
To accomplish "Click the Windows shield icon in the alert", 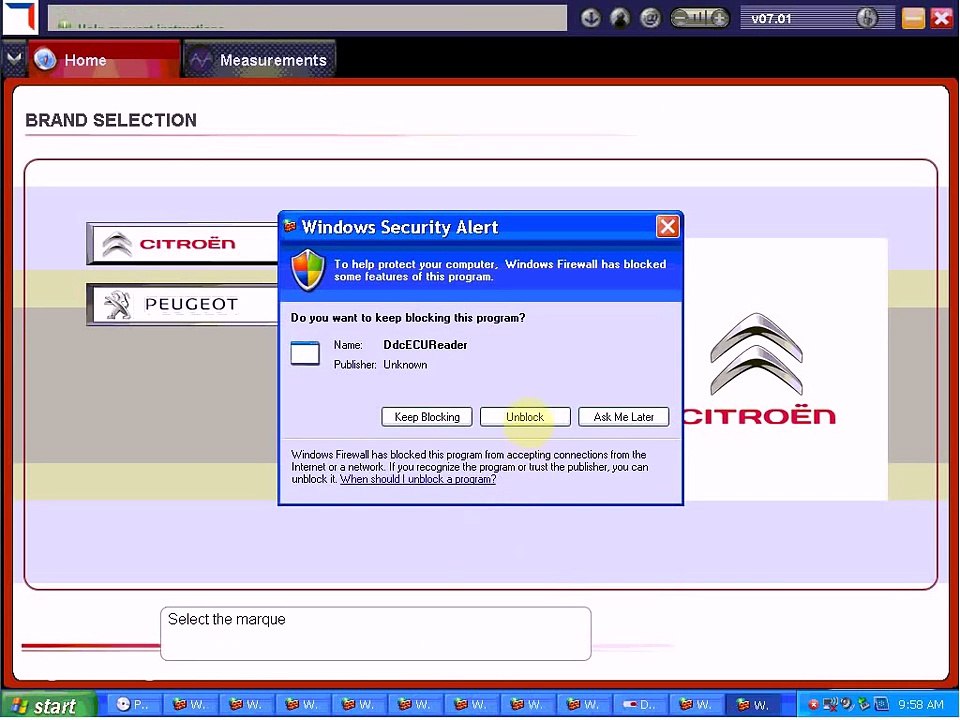I will coord(308,270).
